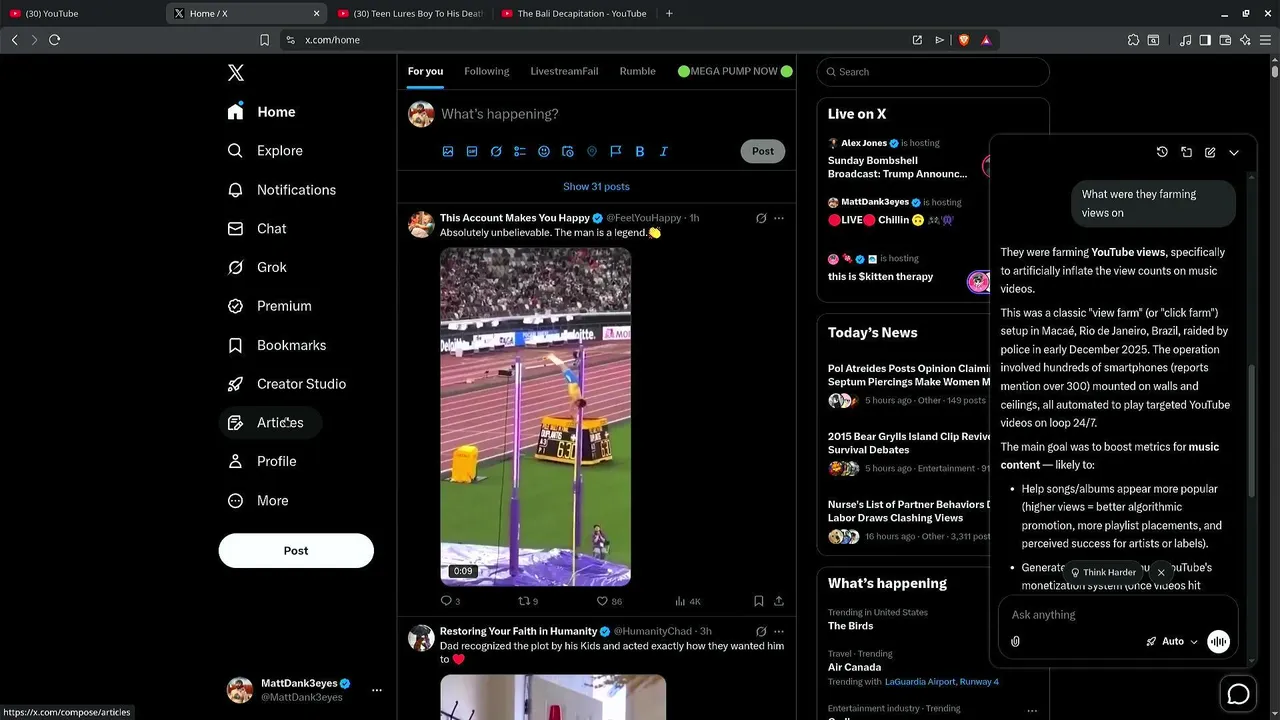Click the Ask anything input field

click(x=1118, y=615)
